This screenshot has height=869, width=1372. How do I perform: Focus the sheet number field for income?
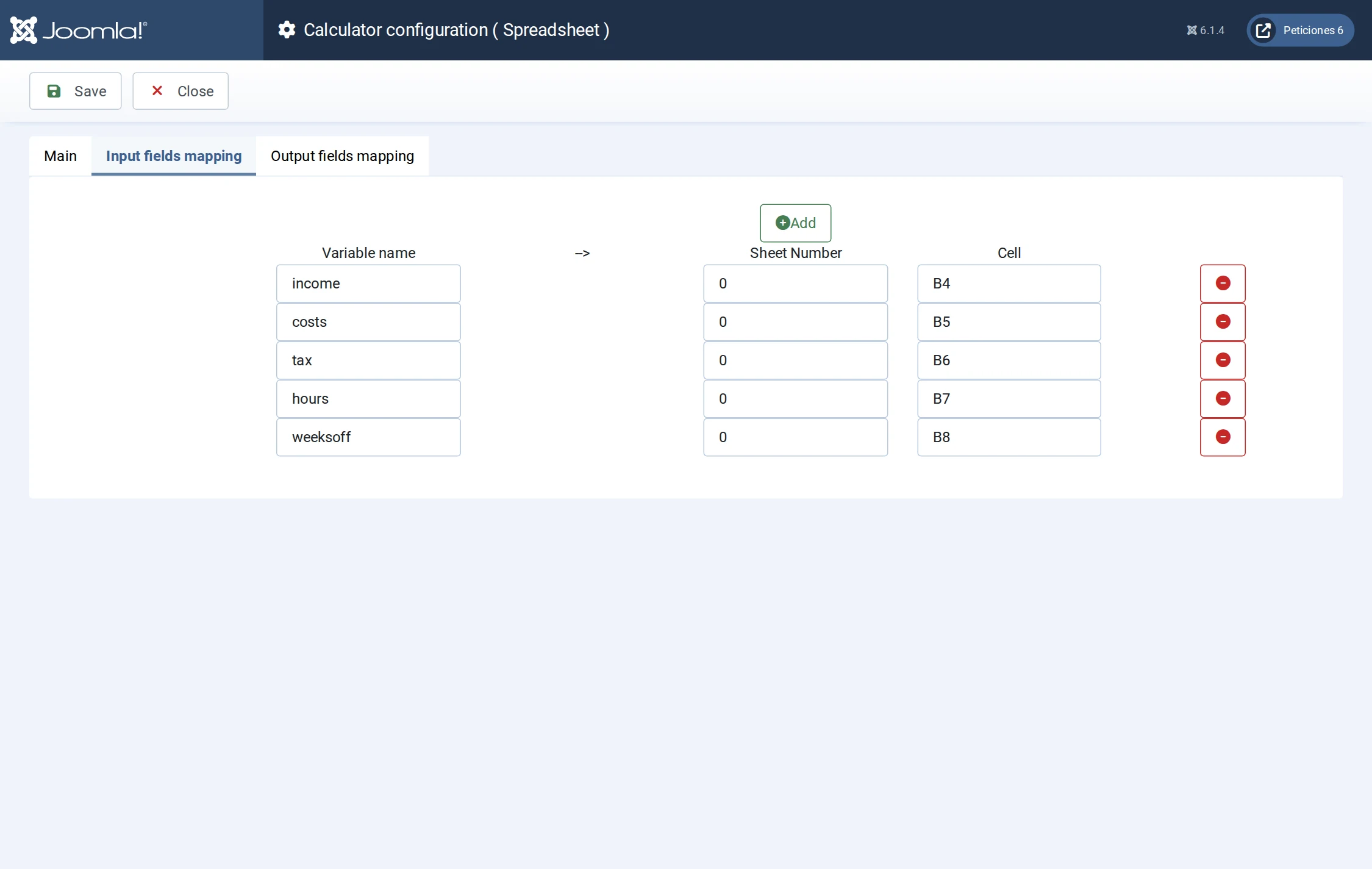click(795, 283)
